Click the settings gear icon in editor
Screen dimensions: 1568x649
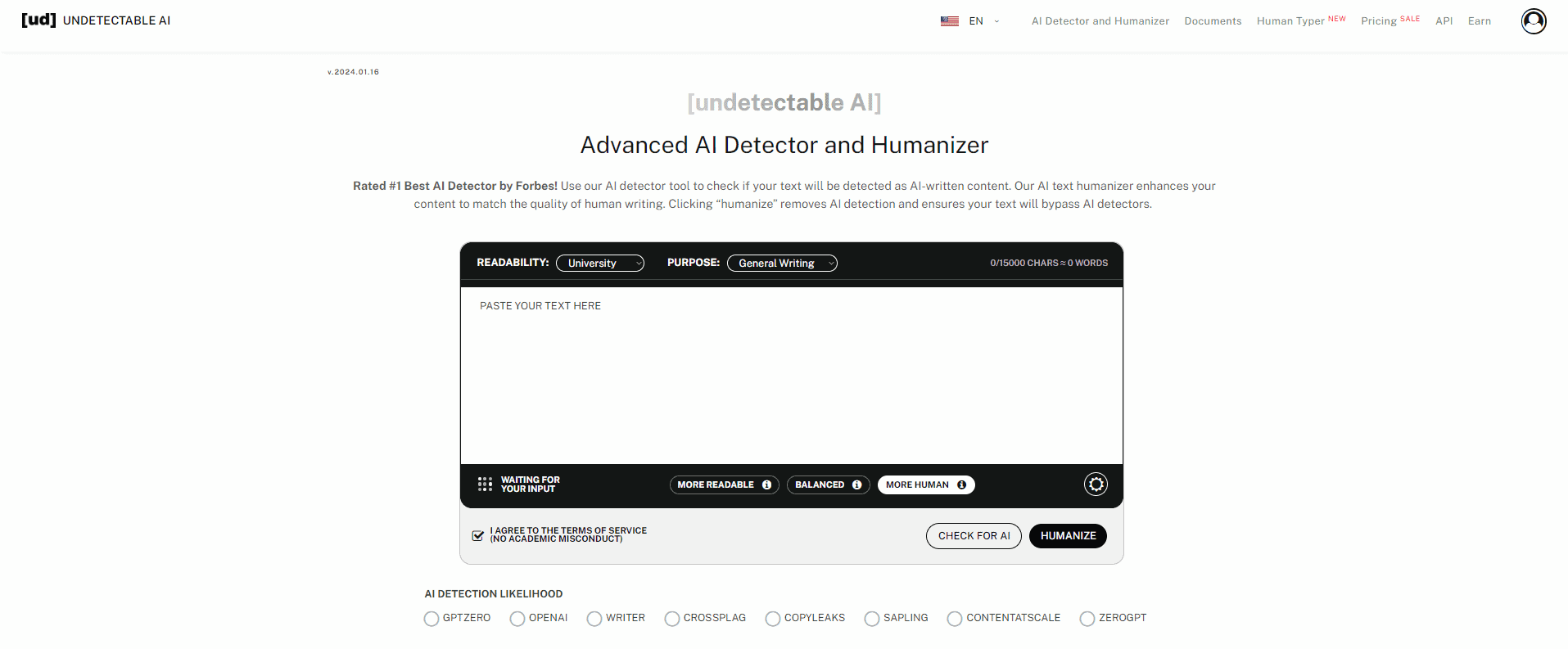1096,484
